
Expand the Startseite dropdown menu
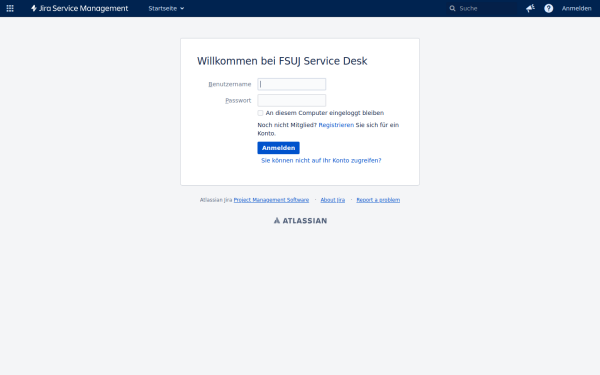coord(166,8)
